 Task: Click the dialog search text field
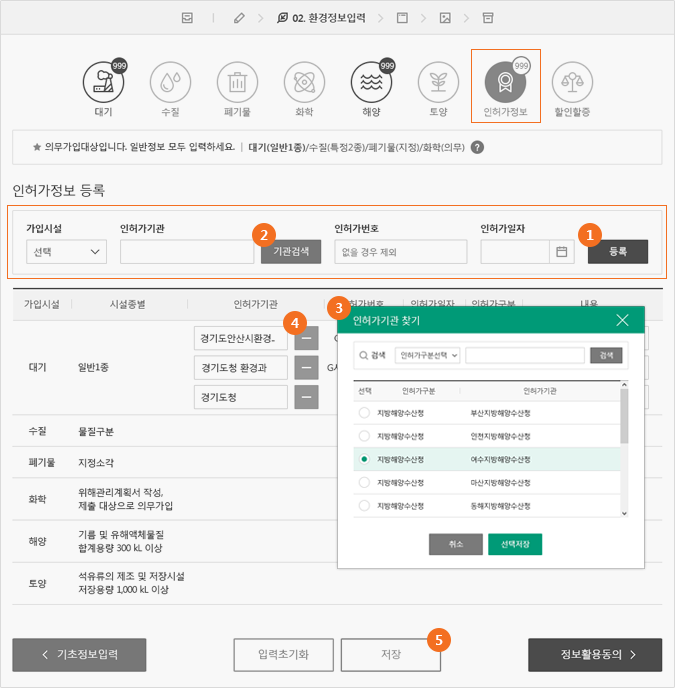pyautogui.click(x=525, y=355)
